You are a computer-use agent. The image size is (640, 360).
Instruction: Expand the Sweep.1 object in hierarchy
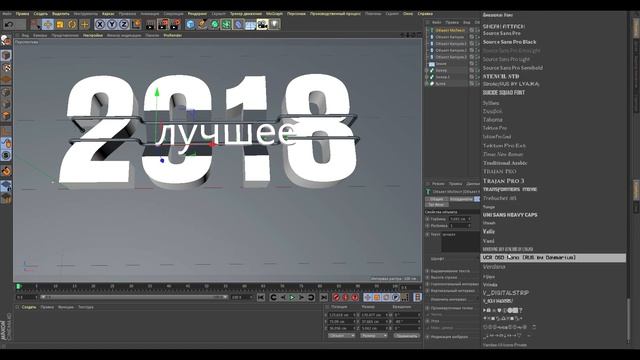[x=427, y=77]
